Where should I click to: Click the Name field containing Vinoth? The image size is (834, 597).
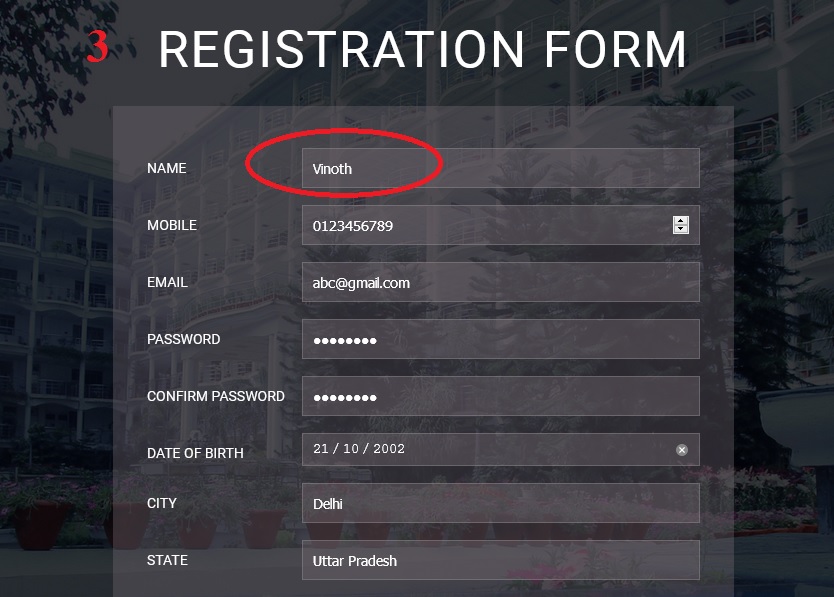(500, 168)
